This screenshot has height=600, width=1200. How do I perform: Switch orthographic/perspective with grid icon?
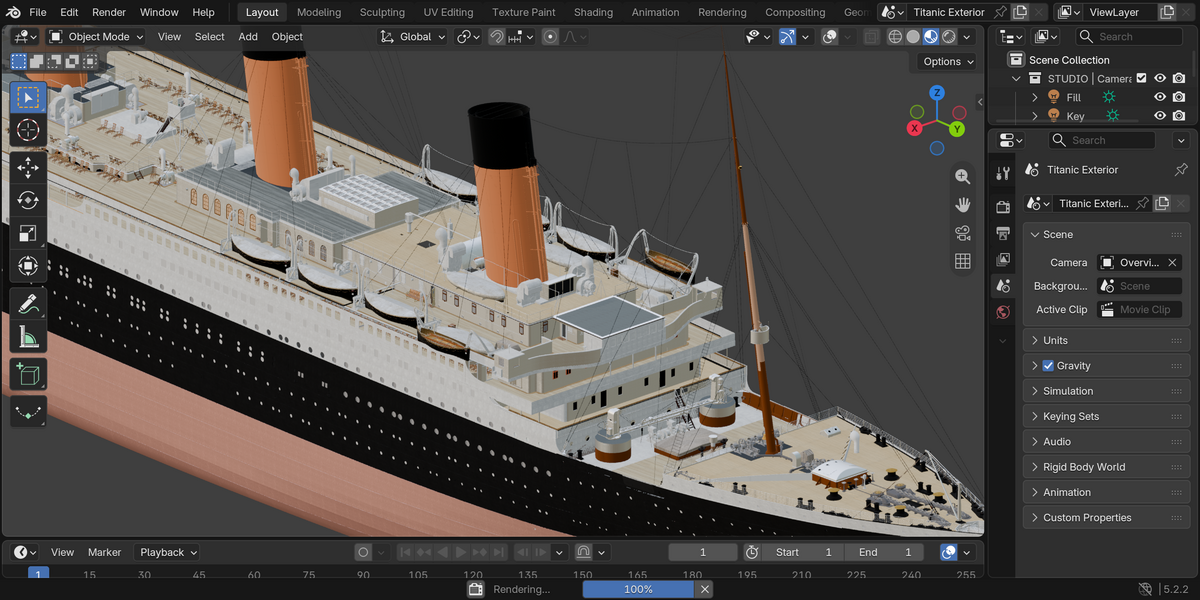point(963,261)
